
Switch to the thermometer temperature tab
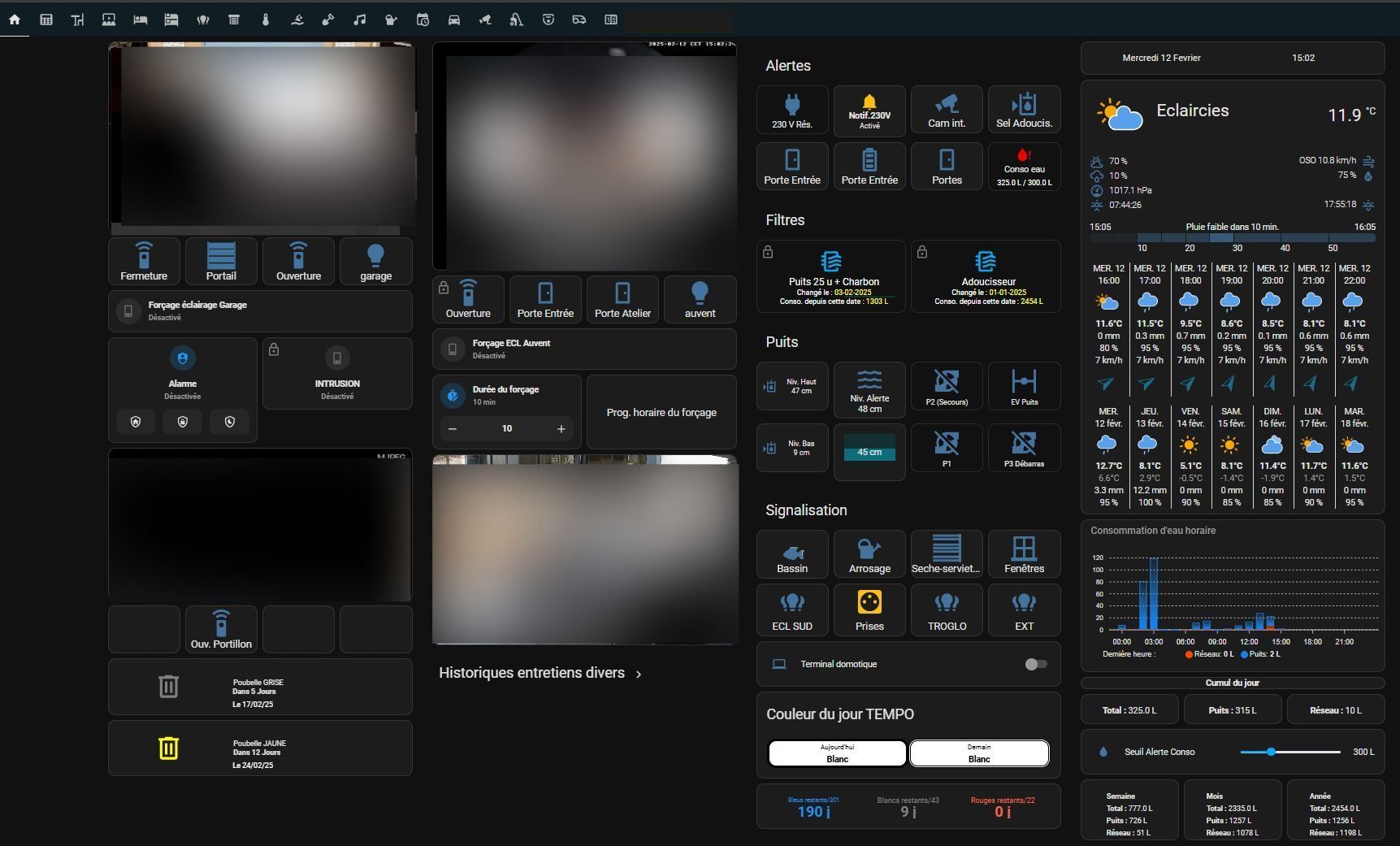(265, 20)
